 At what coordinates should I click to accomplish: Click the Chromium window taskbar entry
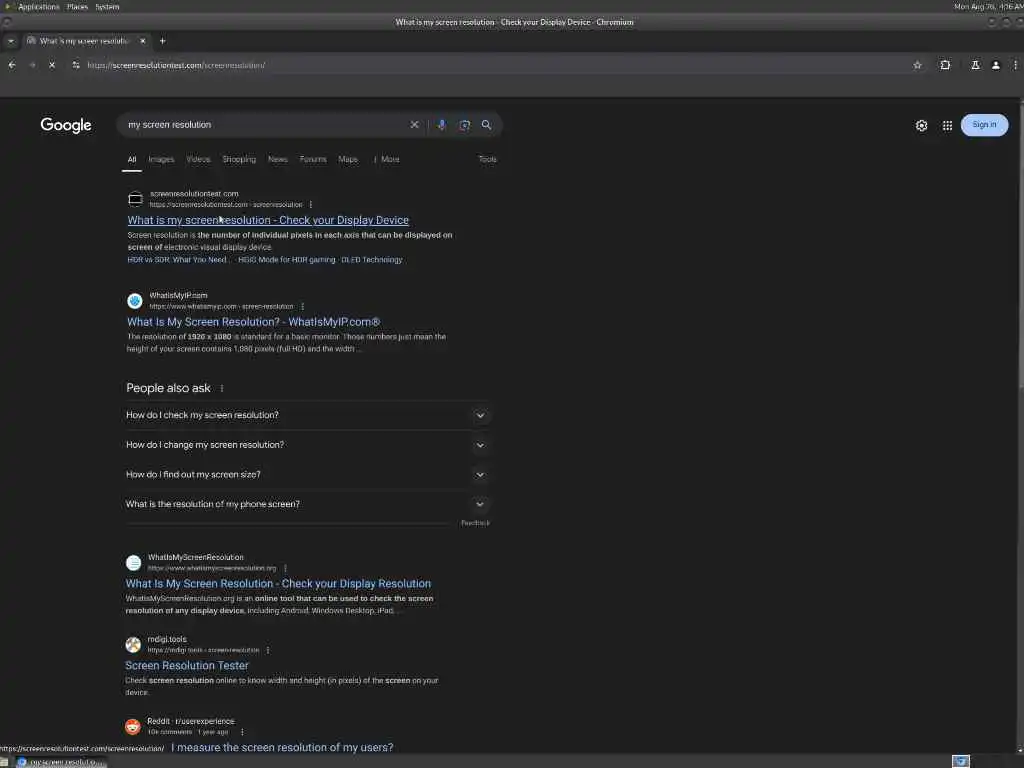point(61,762)
